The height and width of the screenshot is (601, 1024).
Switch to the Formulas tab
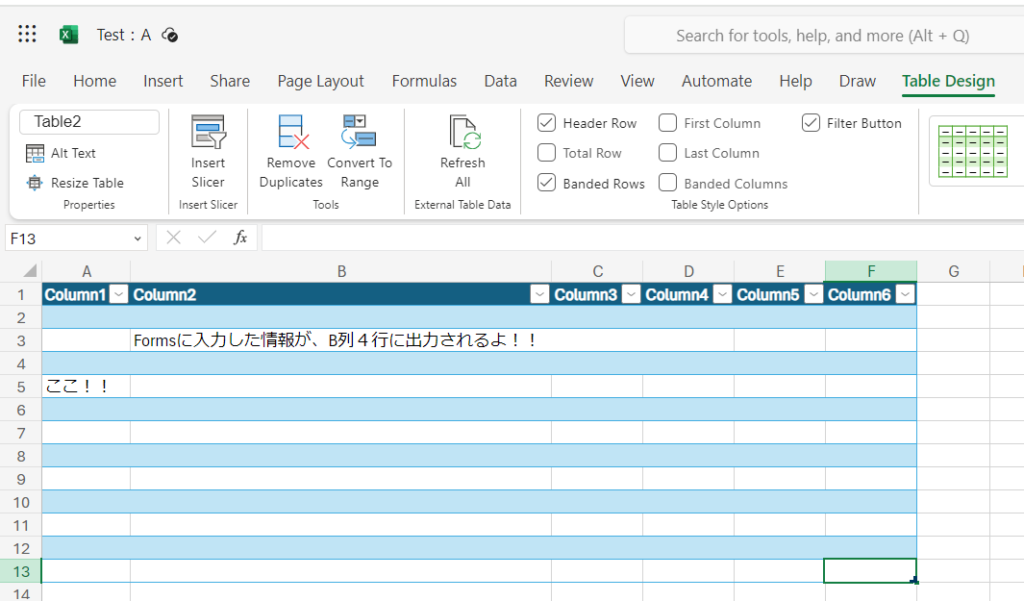424,81
